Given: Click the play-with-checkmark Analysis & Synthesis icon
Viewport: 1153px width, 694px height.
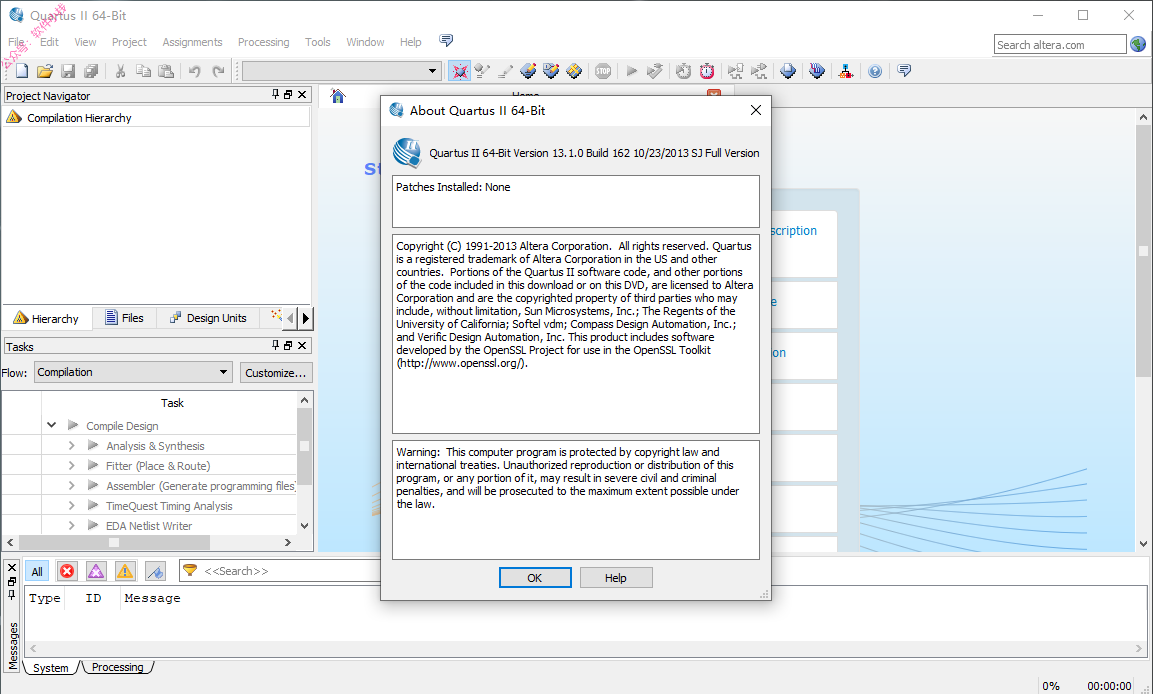Looking at the screenshot, I should pyautogui.click(x=654, y=71).
